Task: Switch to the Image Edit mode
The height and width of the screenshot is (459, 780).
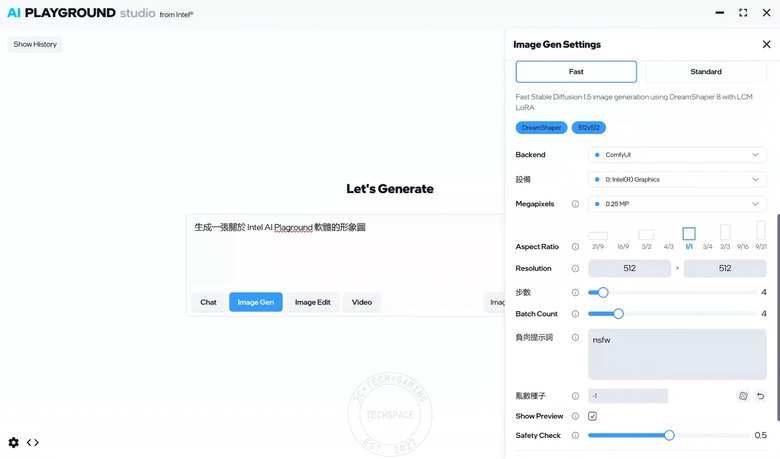Action: (x=312, y=302)
